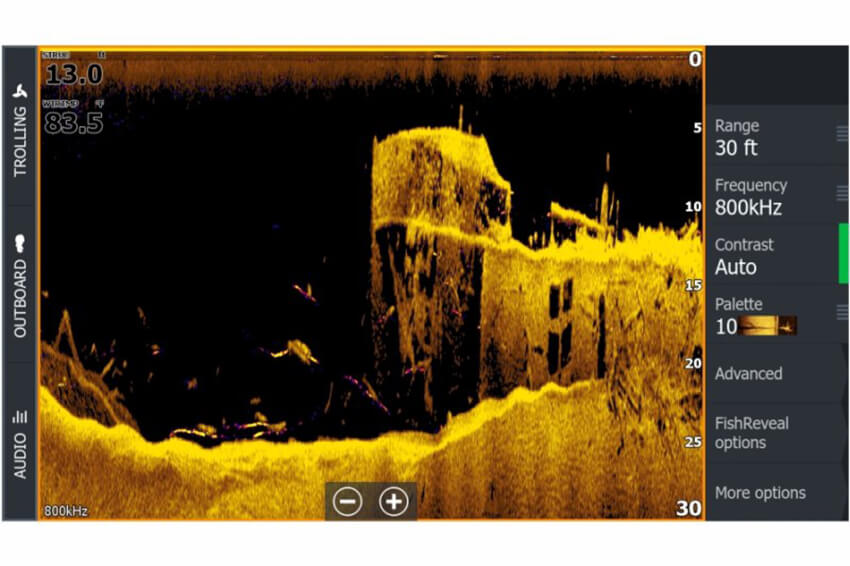
Task: Tap the Trolling motor propeller icon
Action: coord(19,92)
